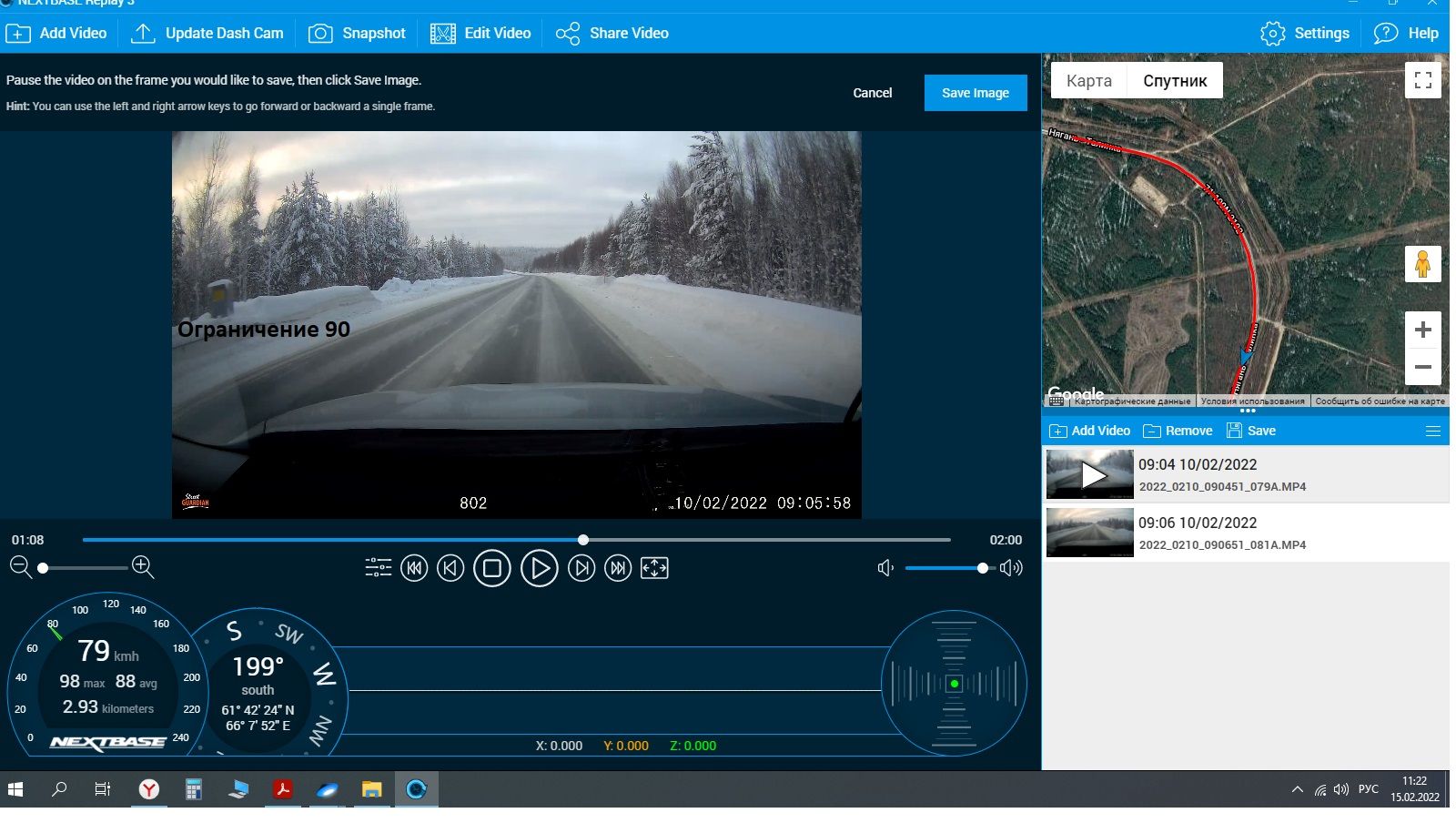Open the video adjustment sliders icon
This screenshot has width=1456, height=823.
(378, 569)
